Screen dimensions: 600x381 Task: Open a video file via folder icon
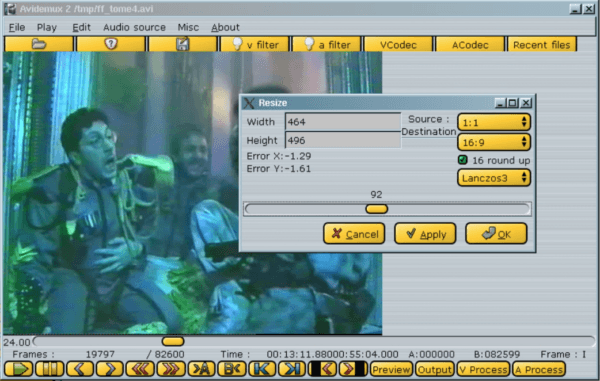point(39,44)
